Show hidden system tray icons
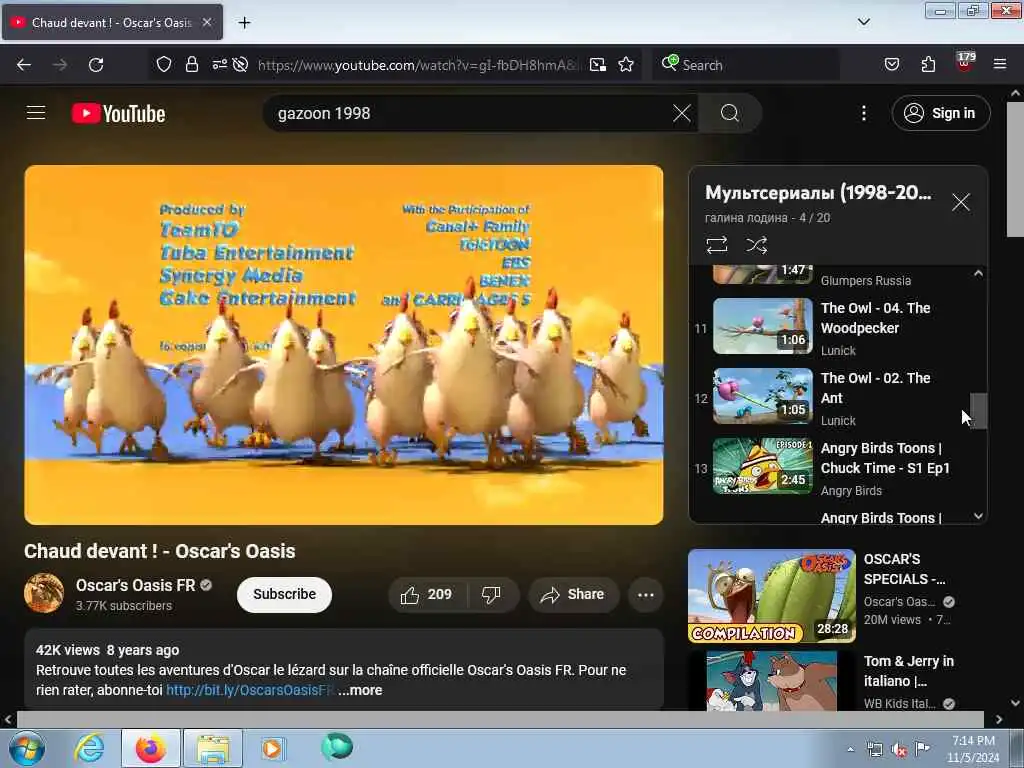Screen dimensions: 1024x768 (x=850, y=749)
